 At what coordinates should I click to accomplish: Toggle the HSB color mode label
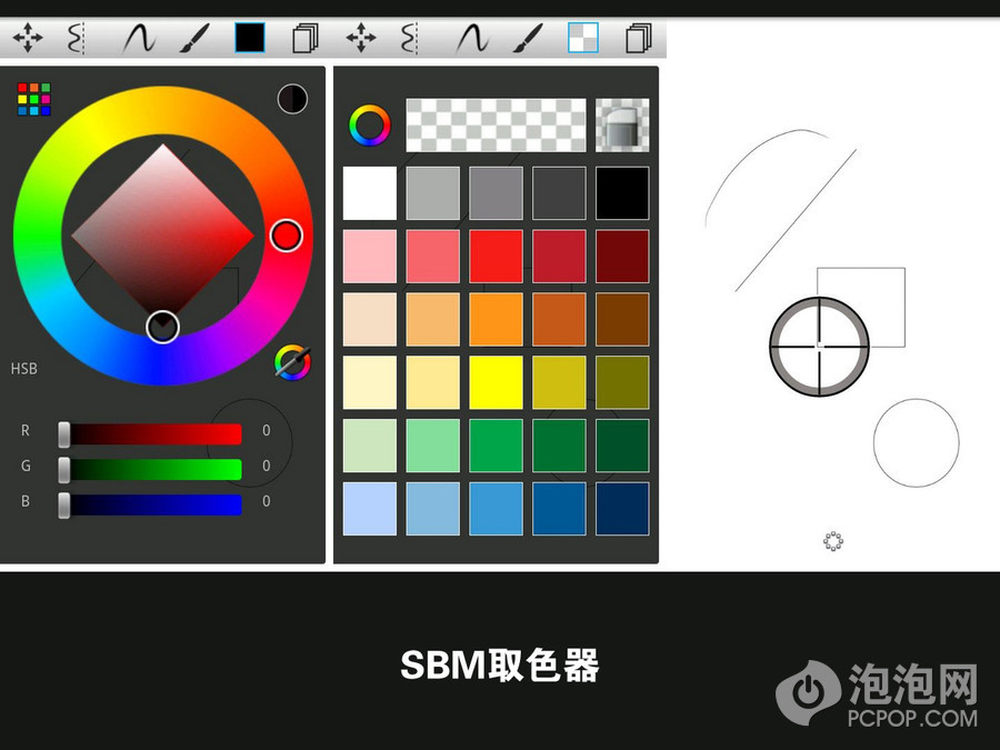coord(24,369)
